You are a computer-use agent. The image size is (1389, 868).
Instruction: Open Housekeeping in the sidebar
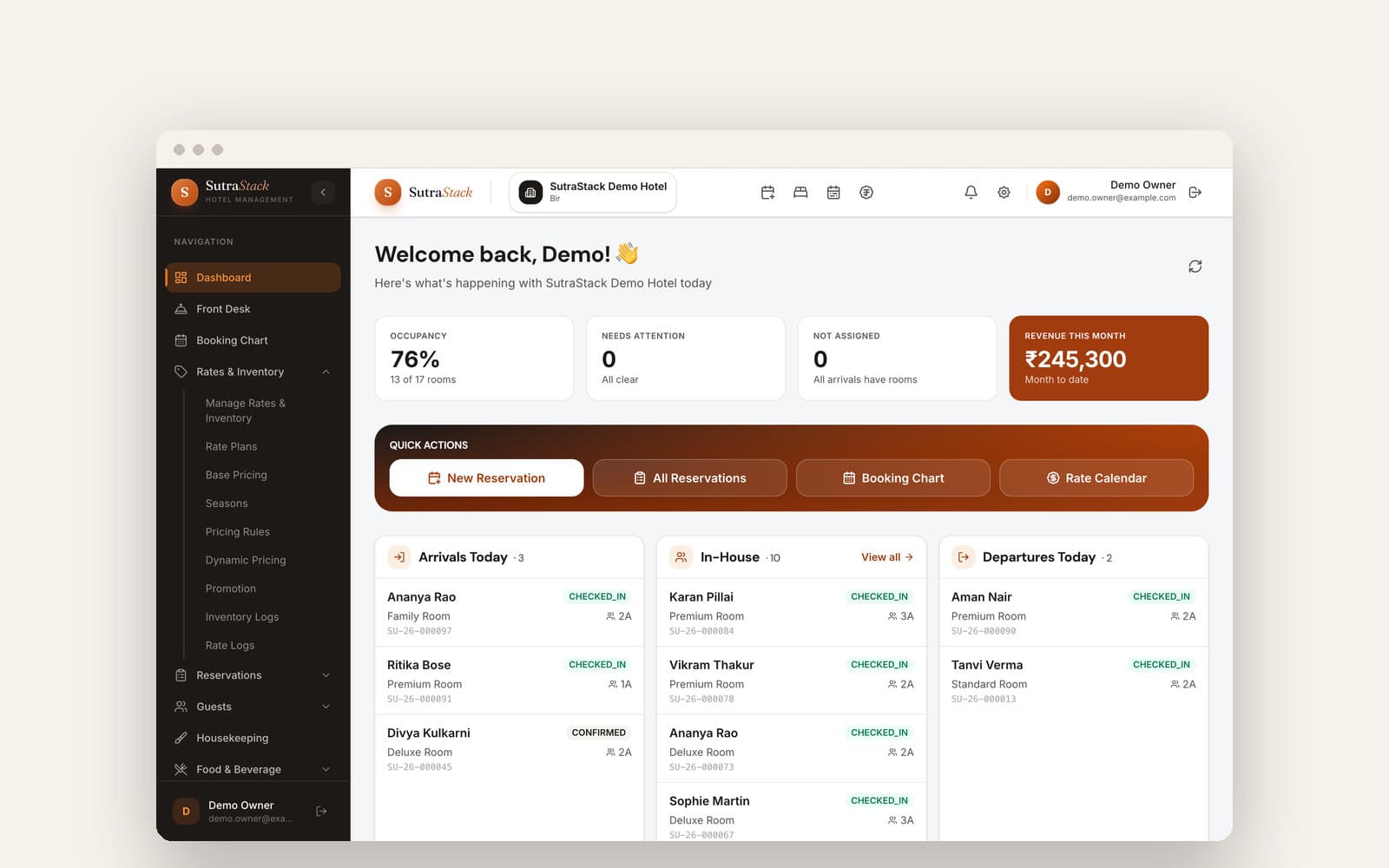pos(253,738)
